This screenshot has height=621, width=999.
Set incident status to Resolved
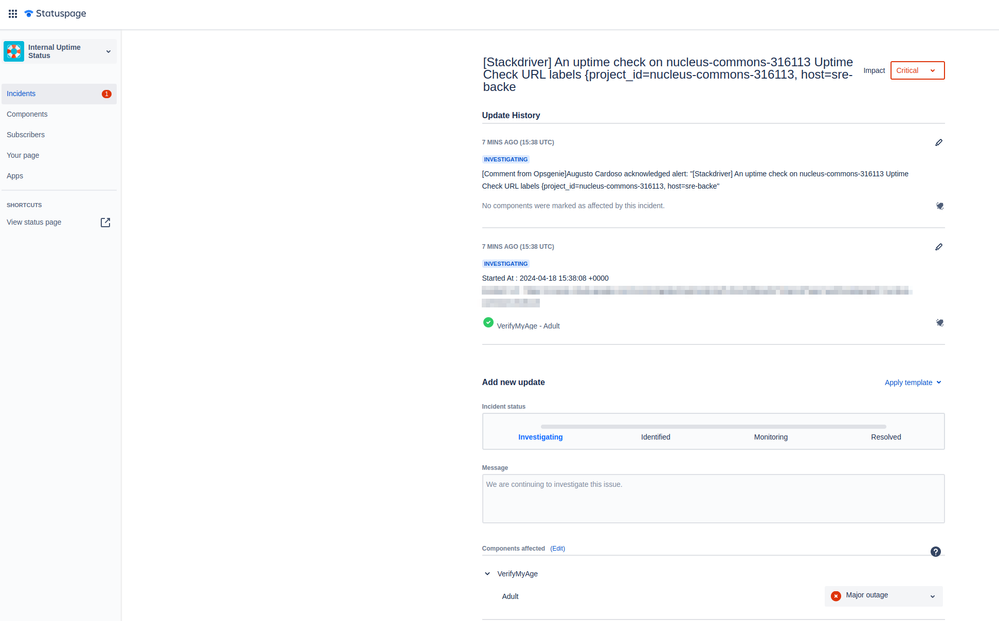(886, 437)
